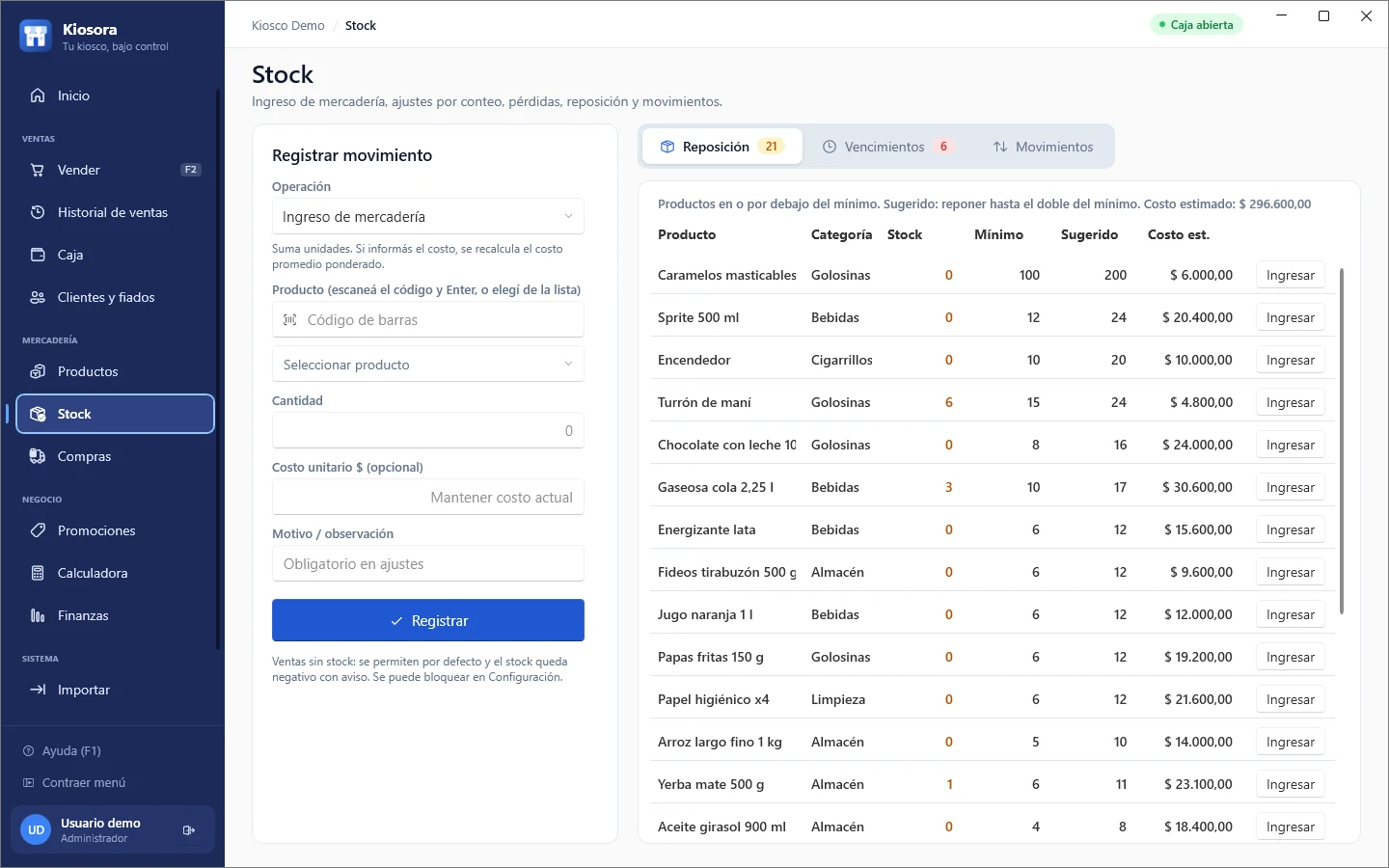
Task: Switch to the Reposición tab
Action: [x=722, y=147]
